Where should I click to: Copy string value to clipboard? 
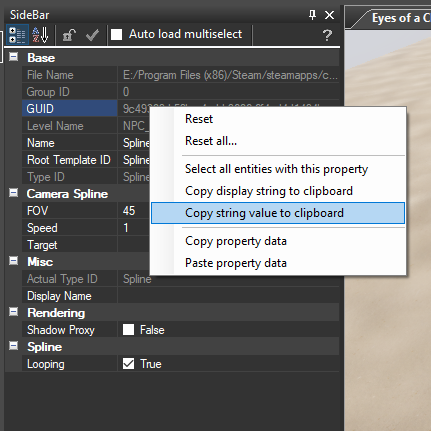click(278, 213)
